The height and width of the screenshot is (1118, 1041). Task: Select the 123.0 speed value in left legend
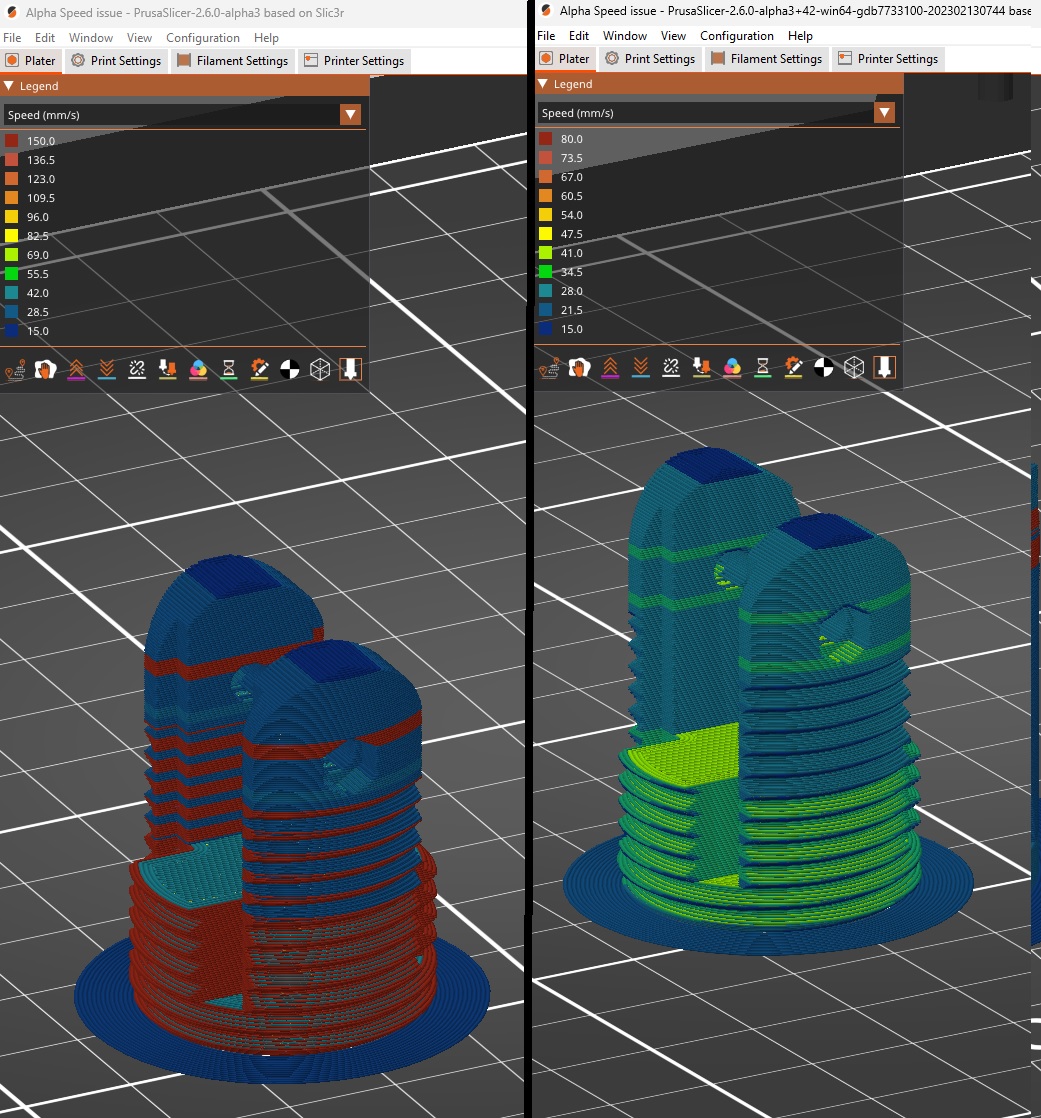click(x=41, y=179)
